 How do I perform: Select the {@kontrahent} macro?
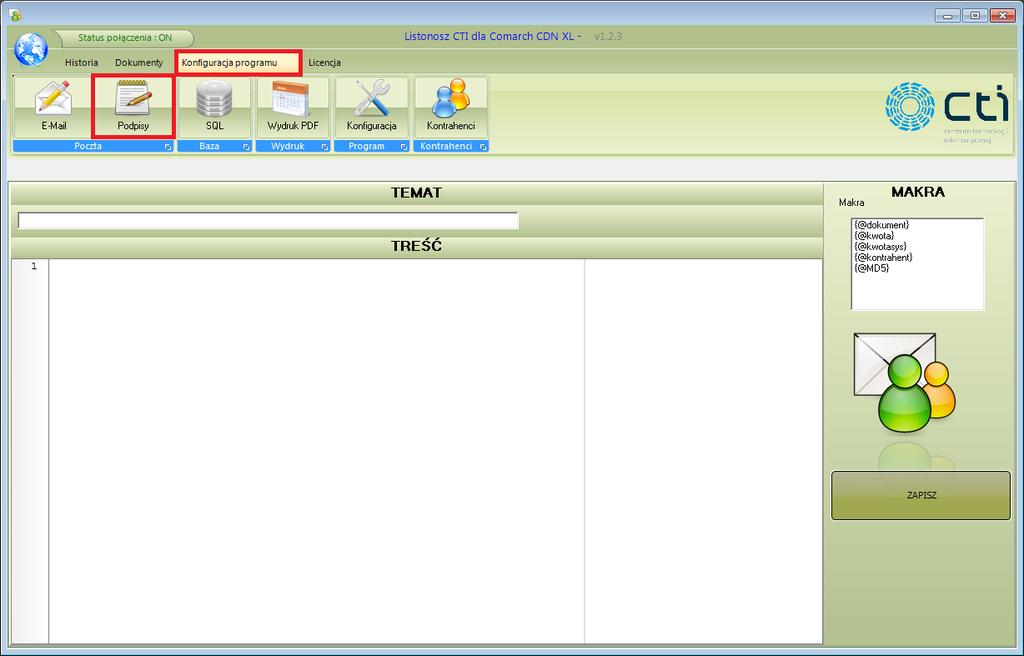[x=883, y=257]
